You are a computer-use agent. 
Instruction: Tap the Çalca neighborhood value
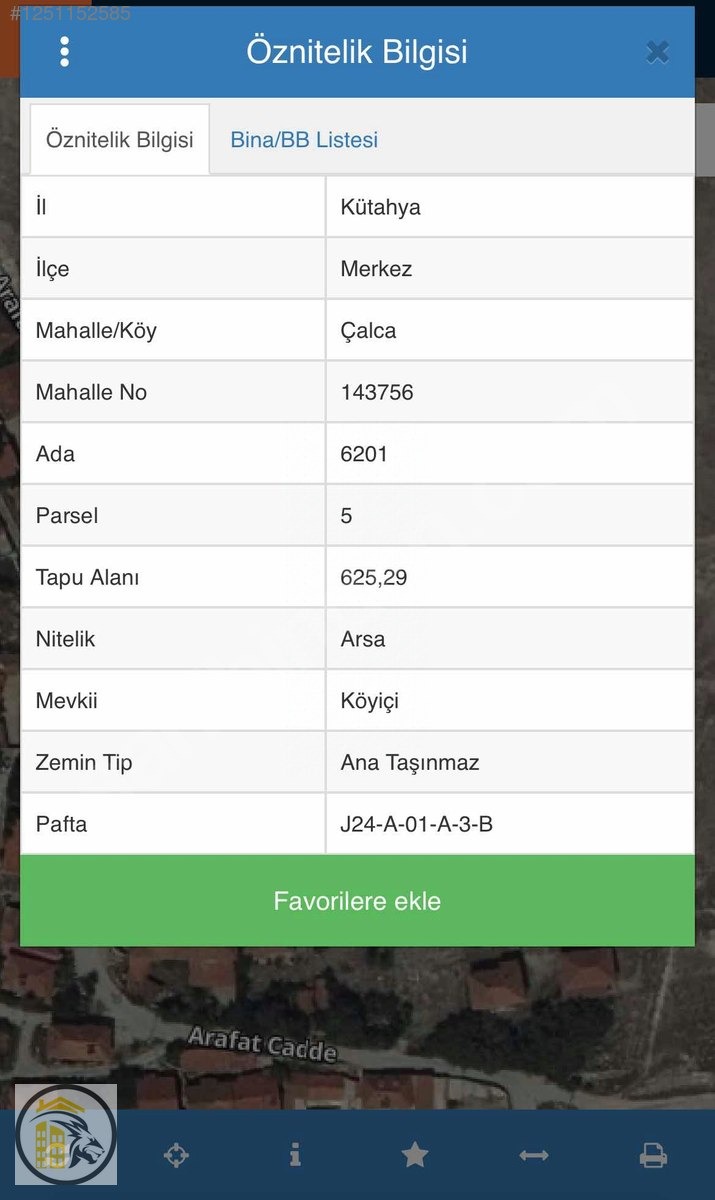(368, 331)
